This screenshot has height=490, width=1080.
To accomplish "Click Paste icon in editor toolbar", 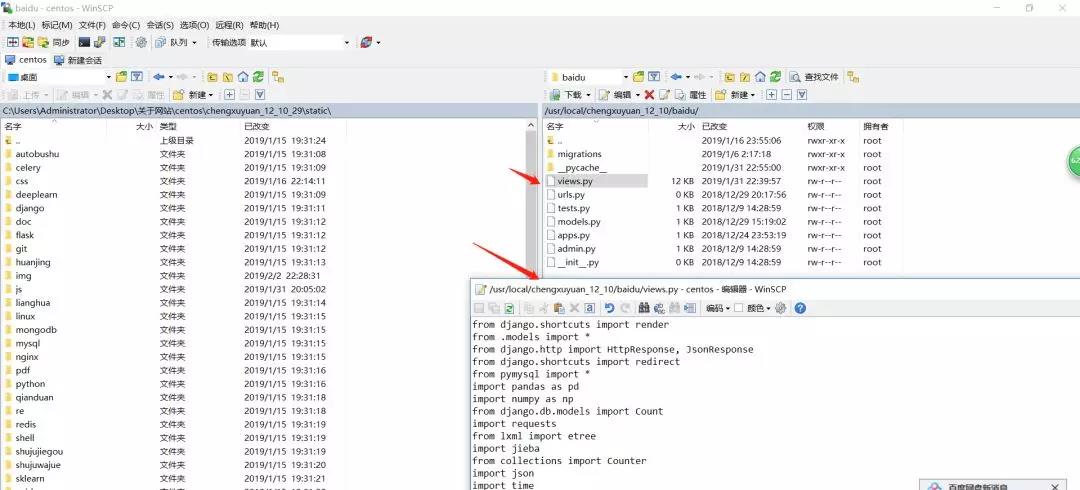I will point(559,308).
